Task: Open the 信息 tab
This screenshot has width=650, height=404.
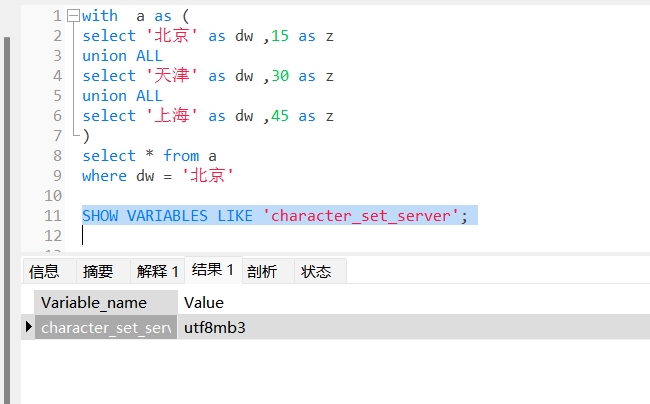Action: 49,272
